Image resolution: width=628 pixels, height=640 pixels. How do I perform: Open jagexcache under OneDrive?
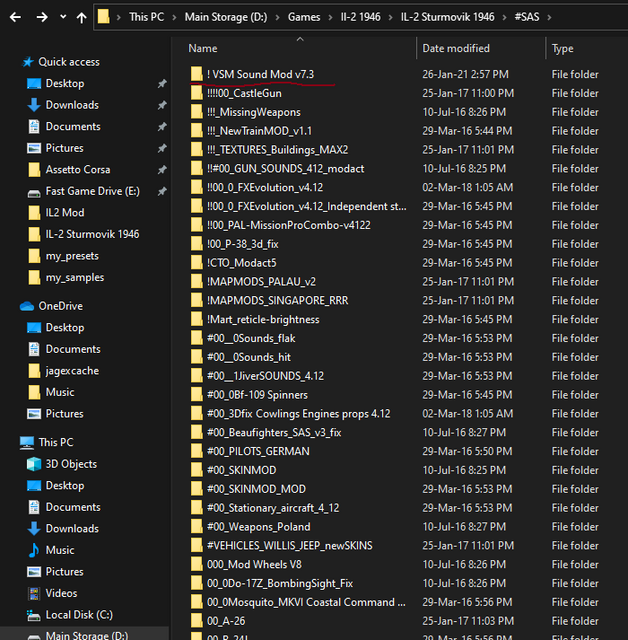pyautogui.click(x=72, y=371)
